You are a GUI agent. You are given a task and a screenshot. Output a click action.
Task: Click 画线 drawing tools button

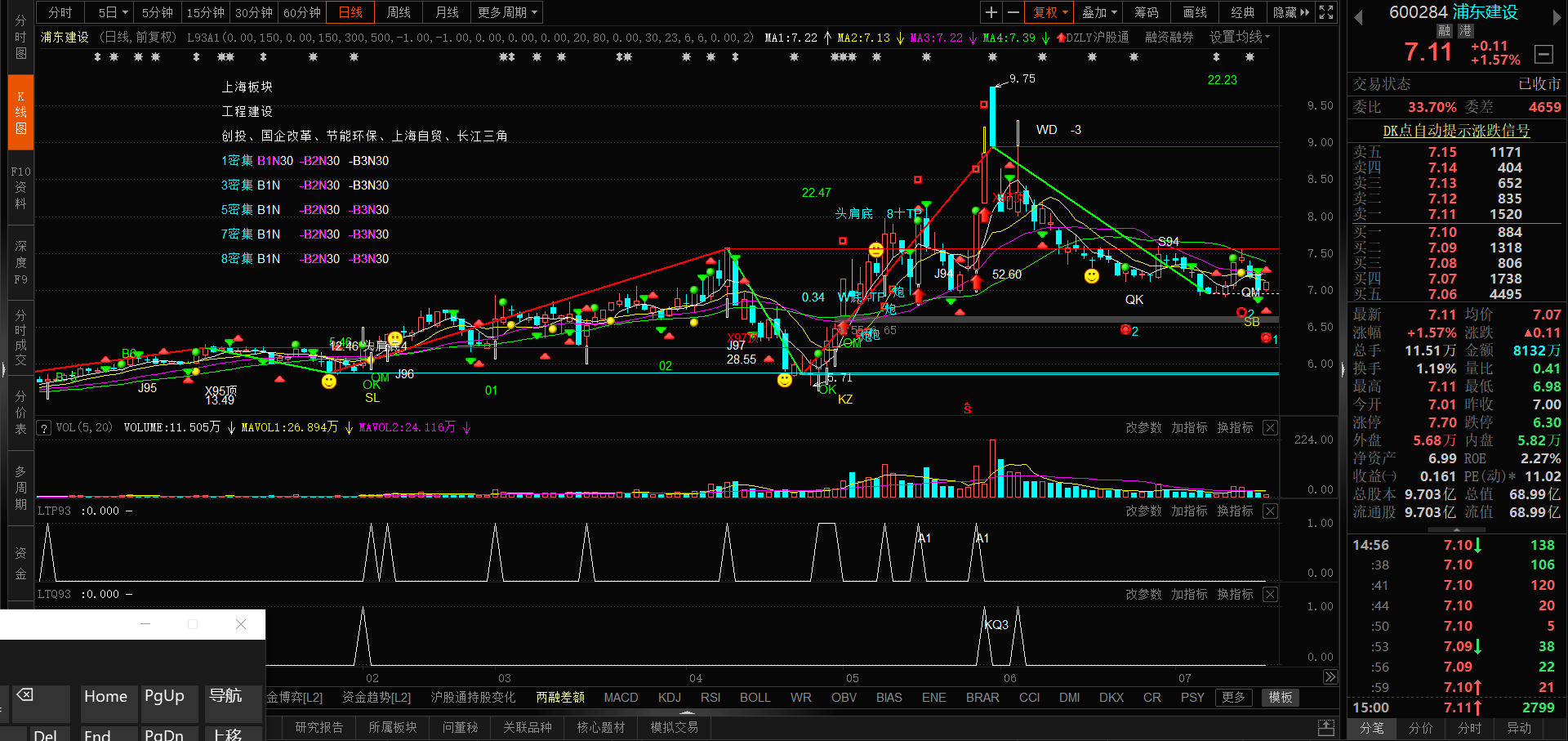click(1195, 12)
